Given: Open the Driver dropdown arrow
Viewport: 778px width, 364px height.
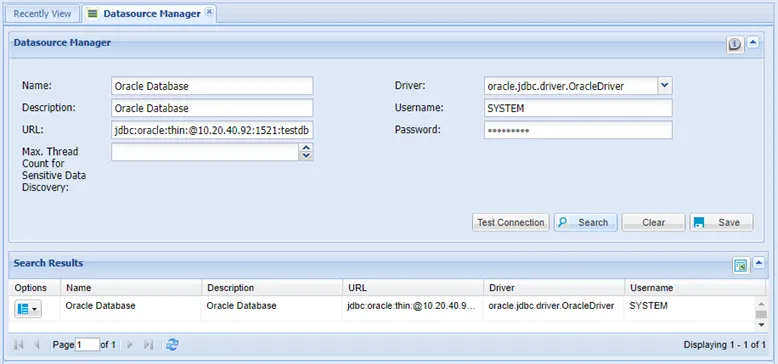Looking at the screenshot, I should 665,86.
